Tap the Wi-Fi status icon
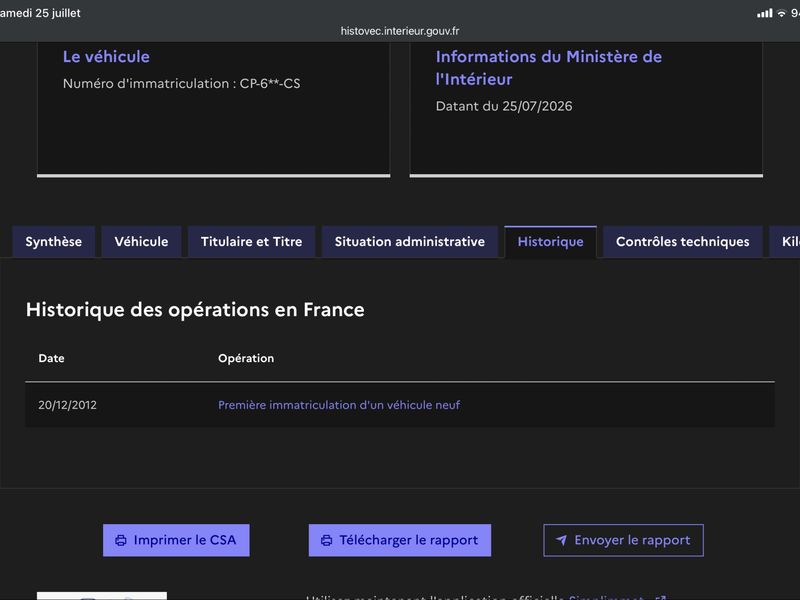This screenshot has width=800, height=600. pos(782,13)
